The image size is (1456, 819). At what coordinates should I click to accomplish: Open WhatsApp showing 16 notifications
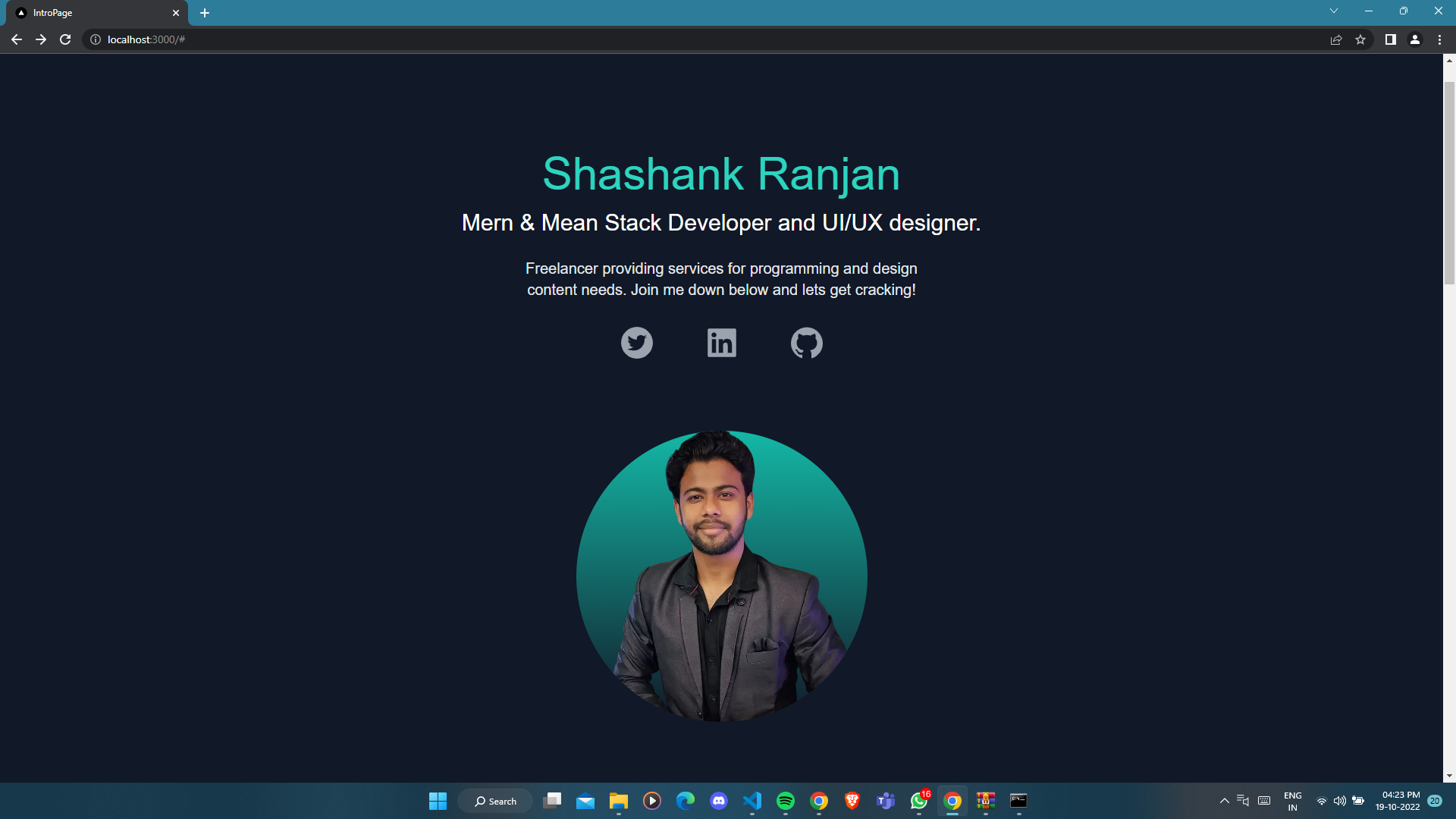click(x=918, y=801)
